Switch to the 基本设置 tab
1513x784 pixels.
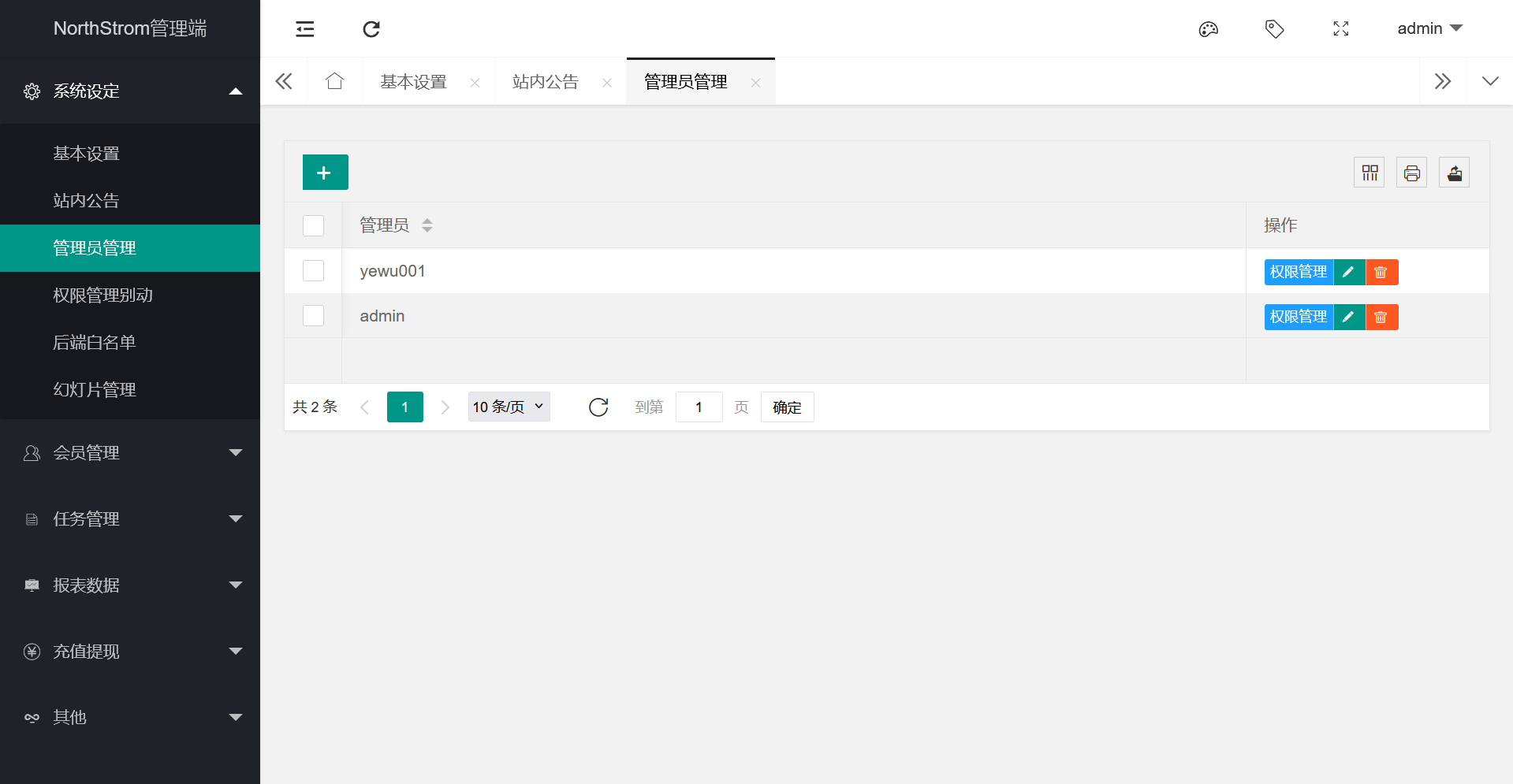pyautogui.click(x=414, y=82)
